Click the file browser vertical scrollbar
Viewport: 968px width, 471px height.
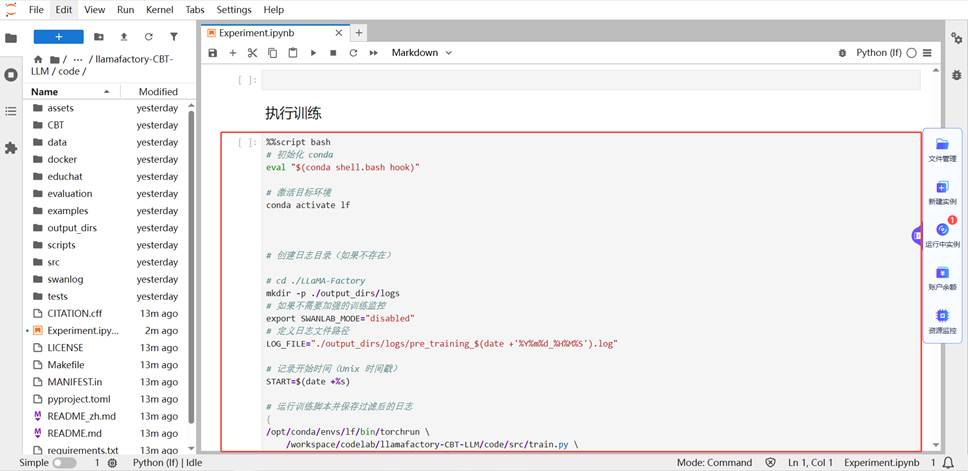191,267
